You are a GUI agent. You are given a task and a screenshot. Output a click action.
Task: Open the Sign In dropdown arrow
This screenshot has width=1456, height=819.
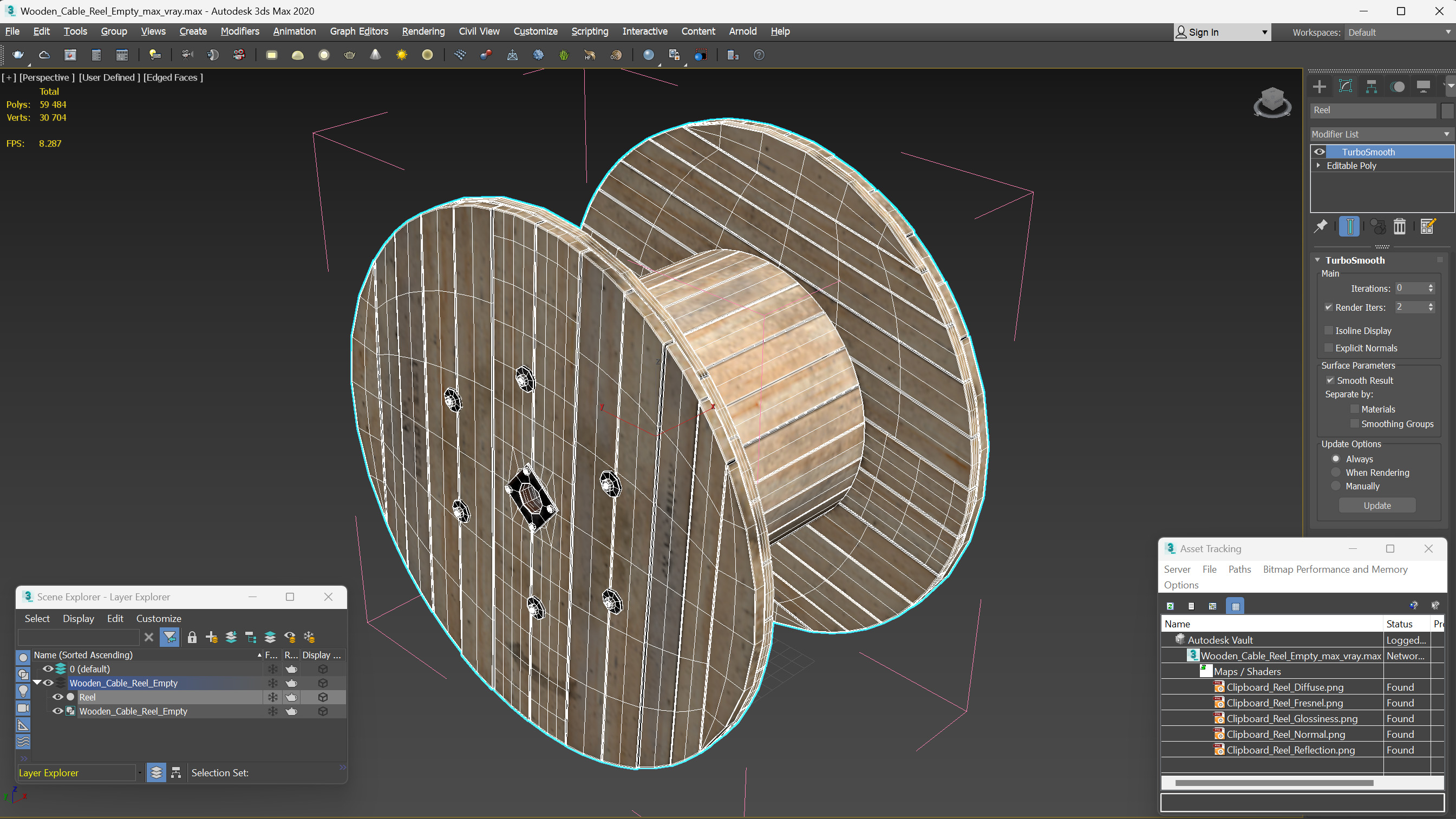pos(1264,32)
